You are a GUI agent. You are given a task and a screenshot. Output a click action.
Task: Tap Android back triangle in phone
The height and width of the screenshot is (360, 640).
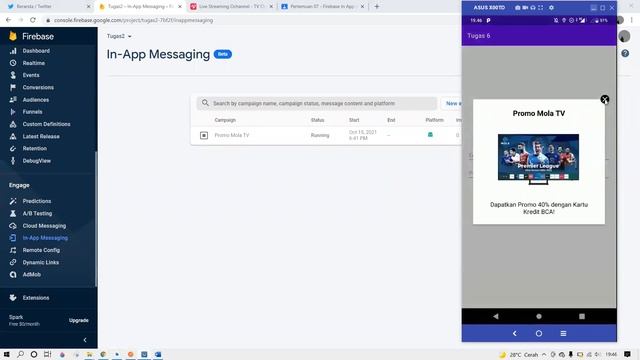pyautogui.click(x=496, y=316)
